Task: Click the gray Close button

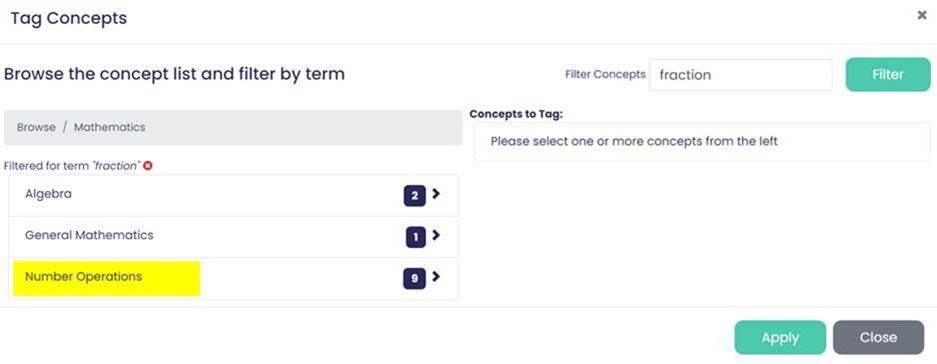Action: (878, 338)
